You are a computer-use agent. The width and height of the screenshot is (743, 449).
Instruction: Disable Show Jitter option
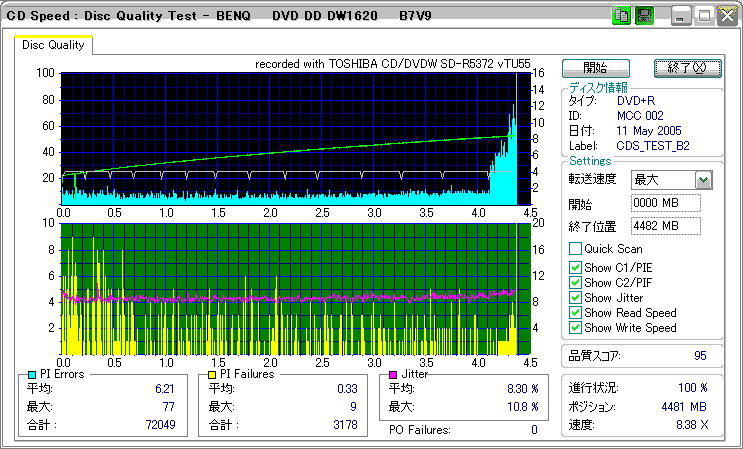pos(575,297)
